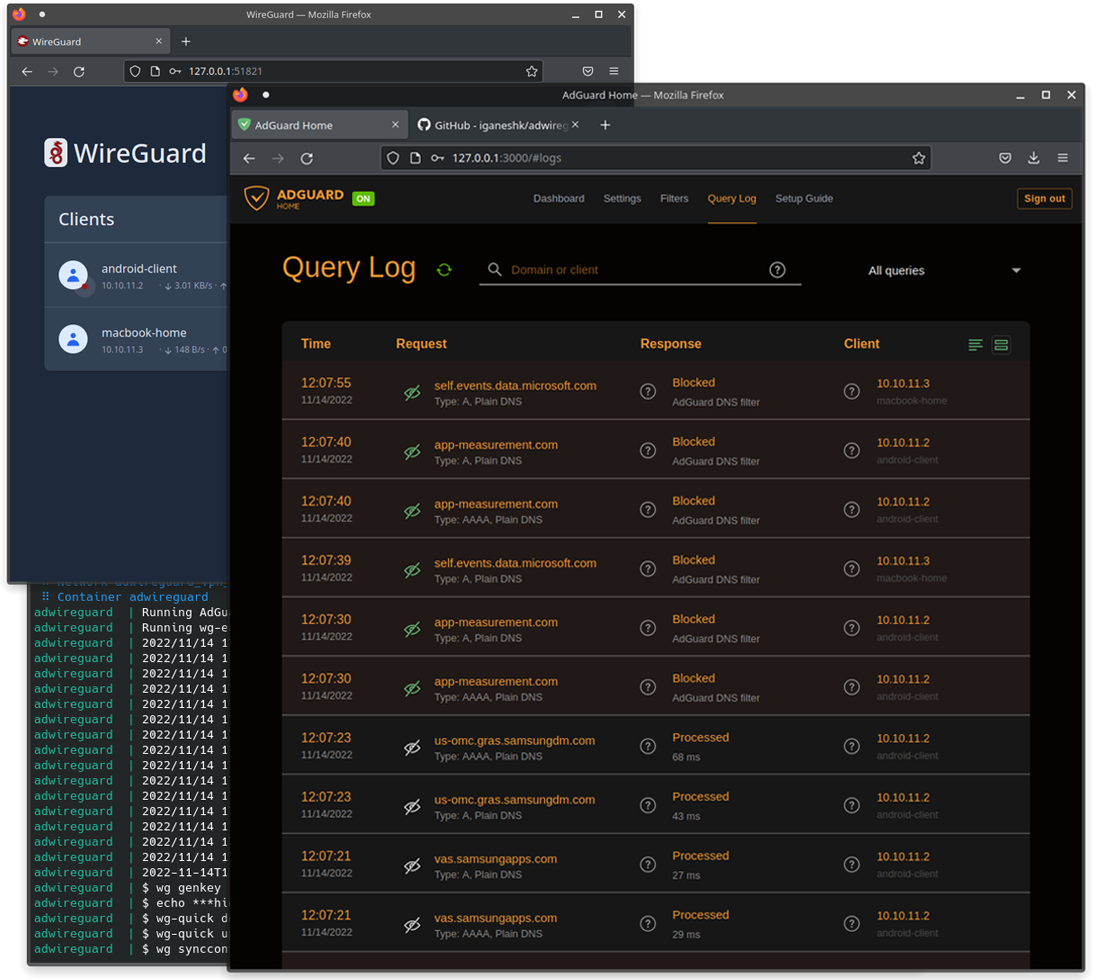Go back in the AdGuard Firefox window

click(x=249, y=158)
